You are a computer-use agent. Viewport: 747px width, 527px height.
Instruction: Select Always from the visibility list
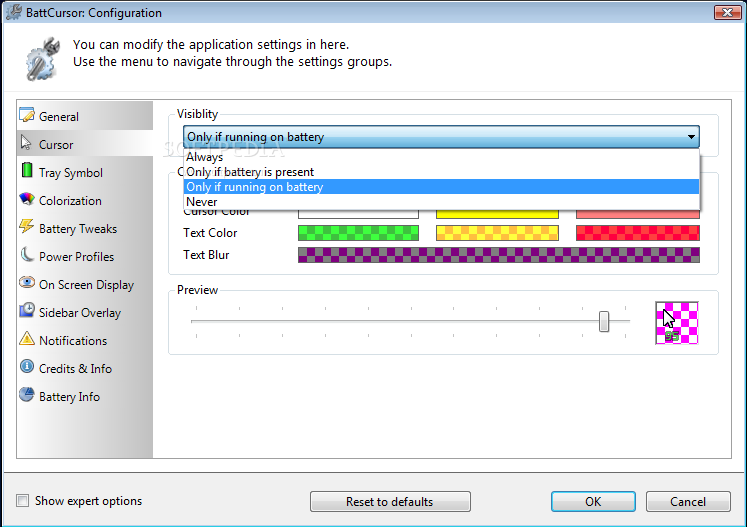point(441,157)
